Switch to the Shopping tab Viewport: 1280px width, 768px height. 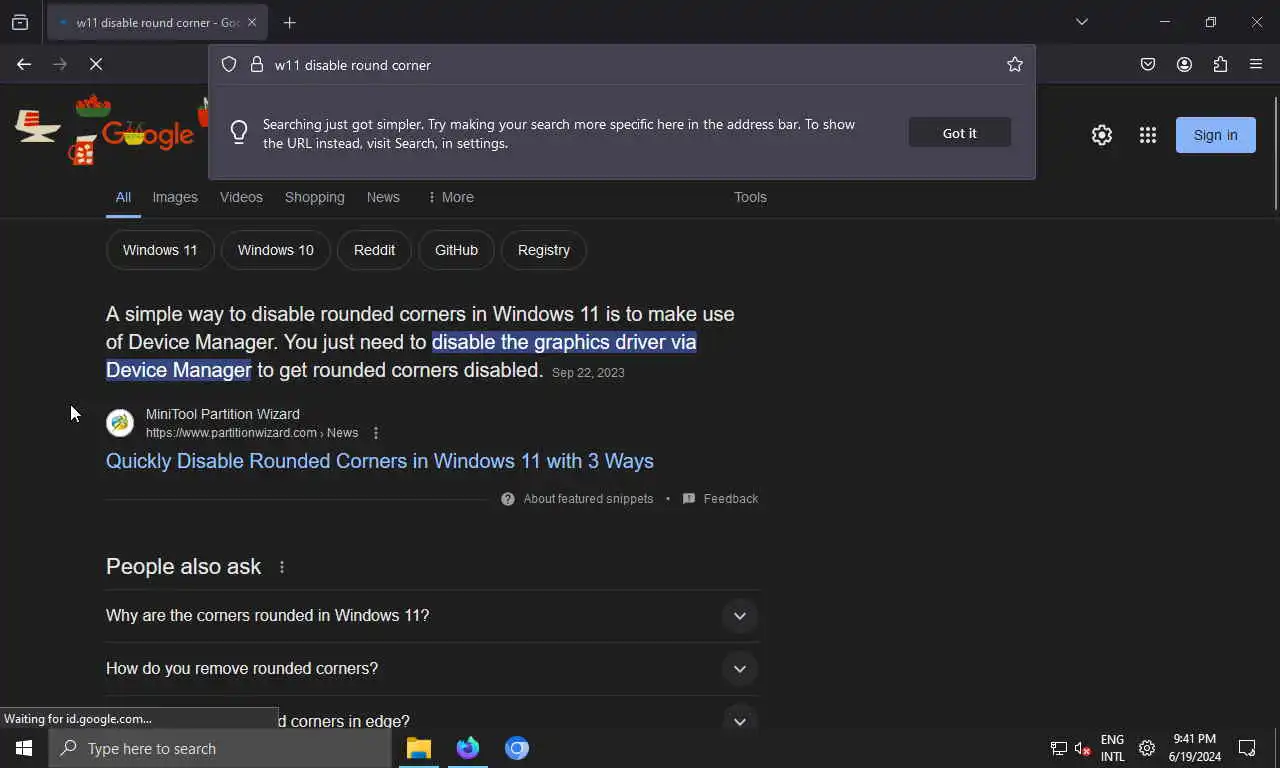tap(314, 197)
